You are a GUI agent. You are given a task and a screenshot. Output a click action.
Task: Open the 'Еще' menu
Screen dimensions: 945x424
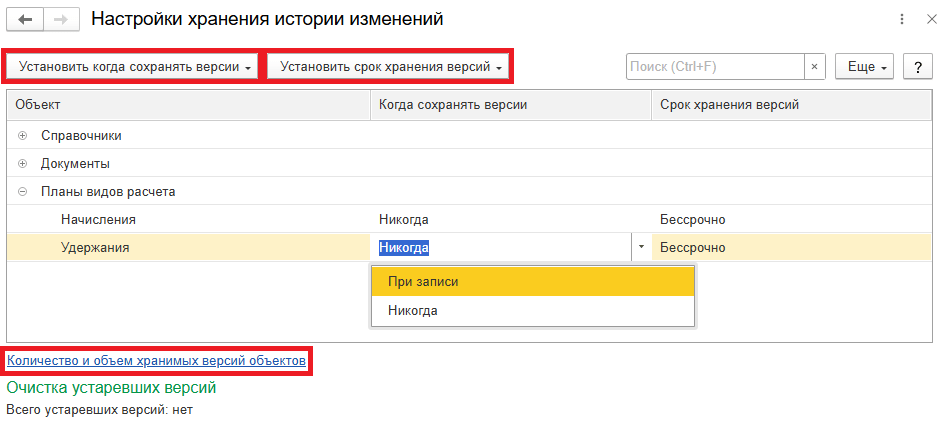(x=866, y=67)
